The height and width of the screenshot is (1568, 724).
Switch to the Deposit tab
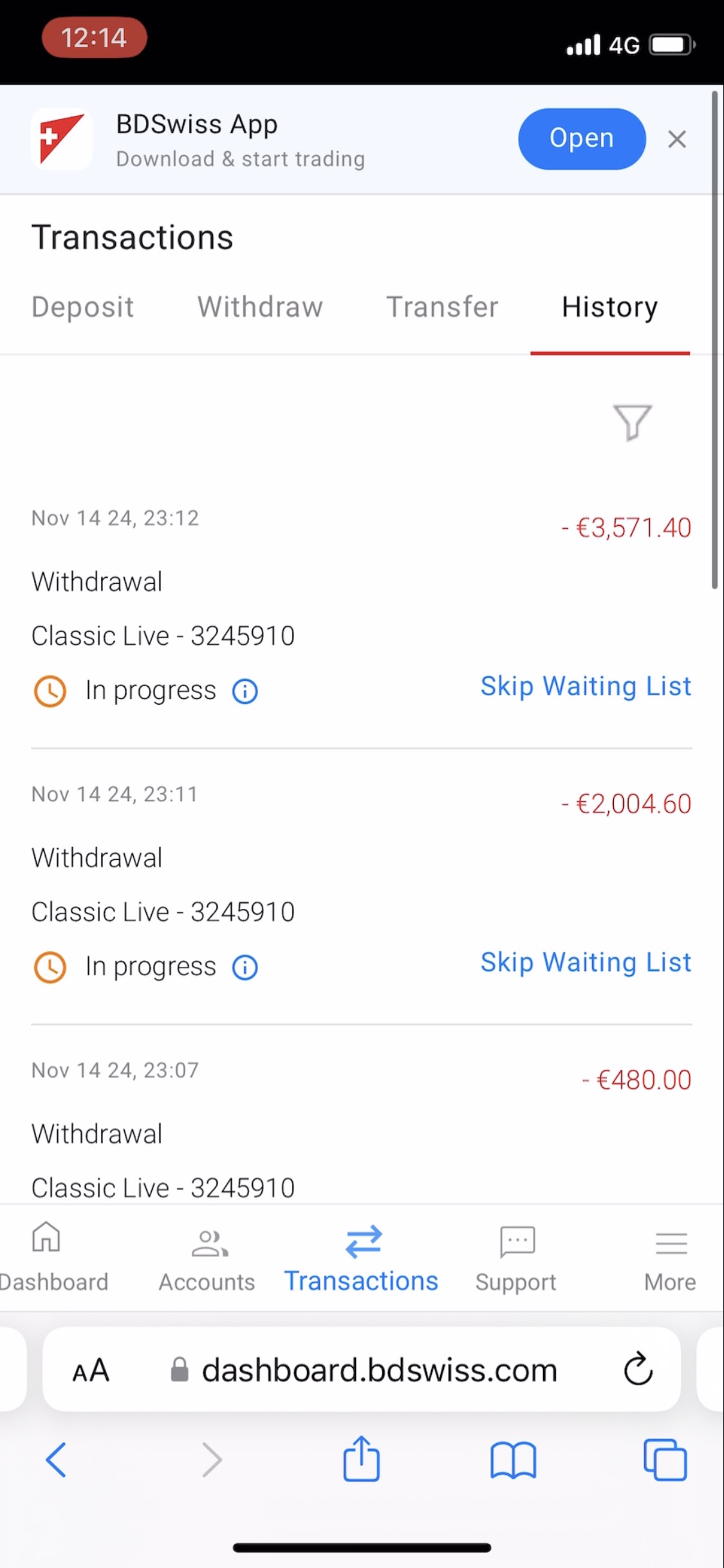82,307
